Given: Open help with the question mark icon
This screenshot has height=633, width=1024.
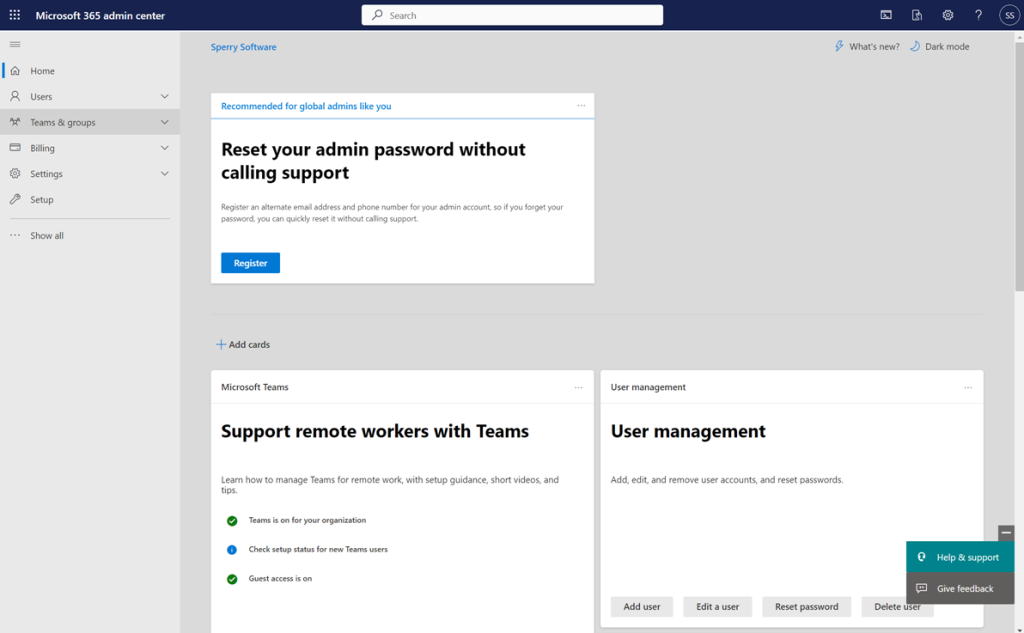Looking at the screenshot, I should click(x=978, y=15).
